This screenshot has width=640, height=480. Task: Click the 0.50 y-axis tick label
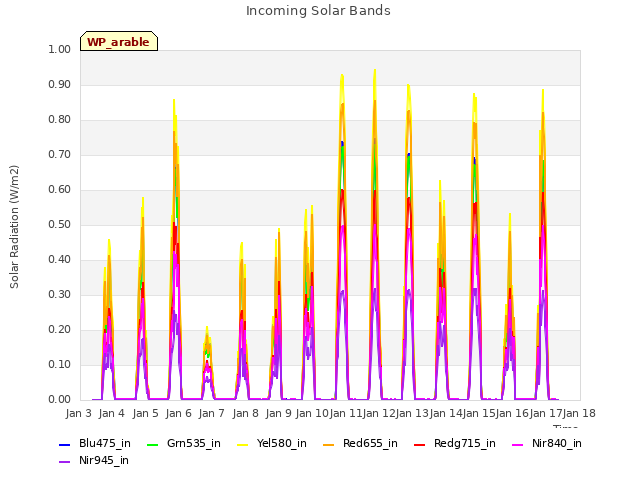[60, 224]
